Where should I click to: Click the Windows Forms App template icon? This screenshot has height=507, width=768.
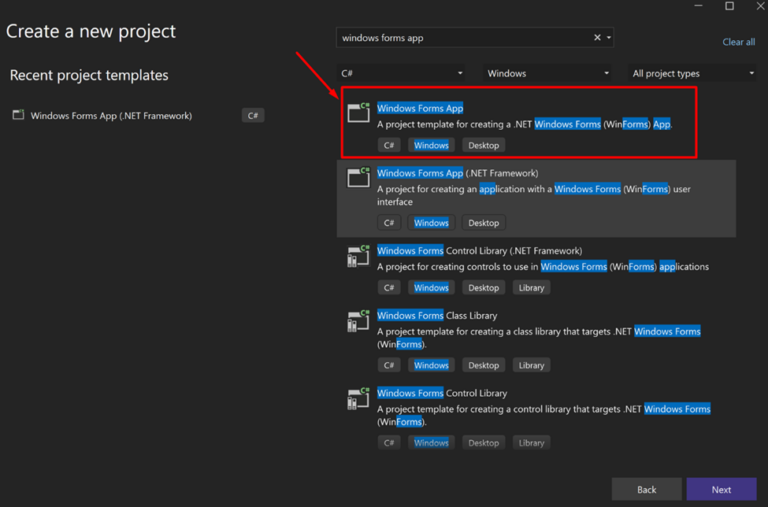click(358, 112)
